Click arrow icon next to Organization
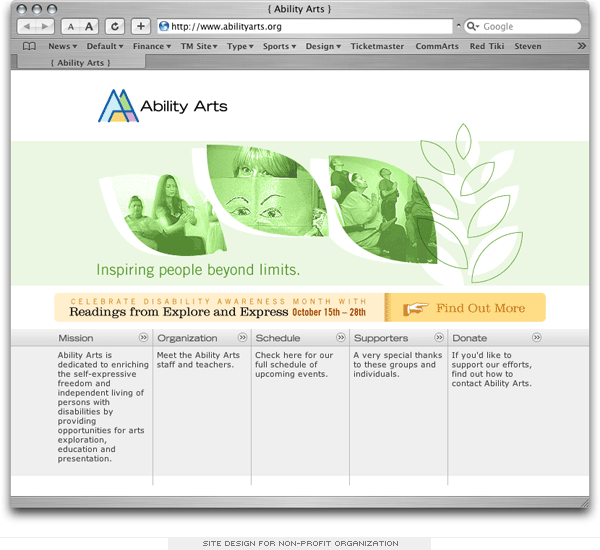The image size is (600, 550). (242, 338)
